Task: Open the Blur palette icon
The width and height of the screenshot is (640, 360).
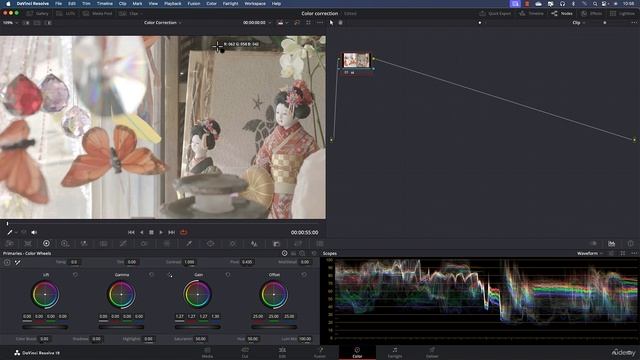Action: [x=254, y=244]
